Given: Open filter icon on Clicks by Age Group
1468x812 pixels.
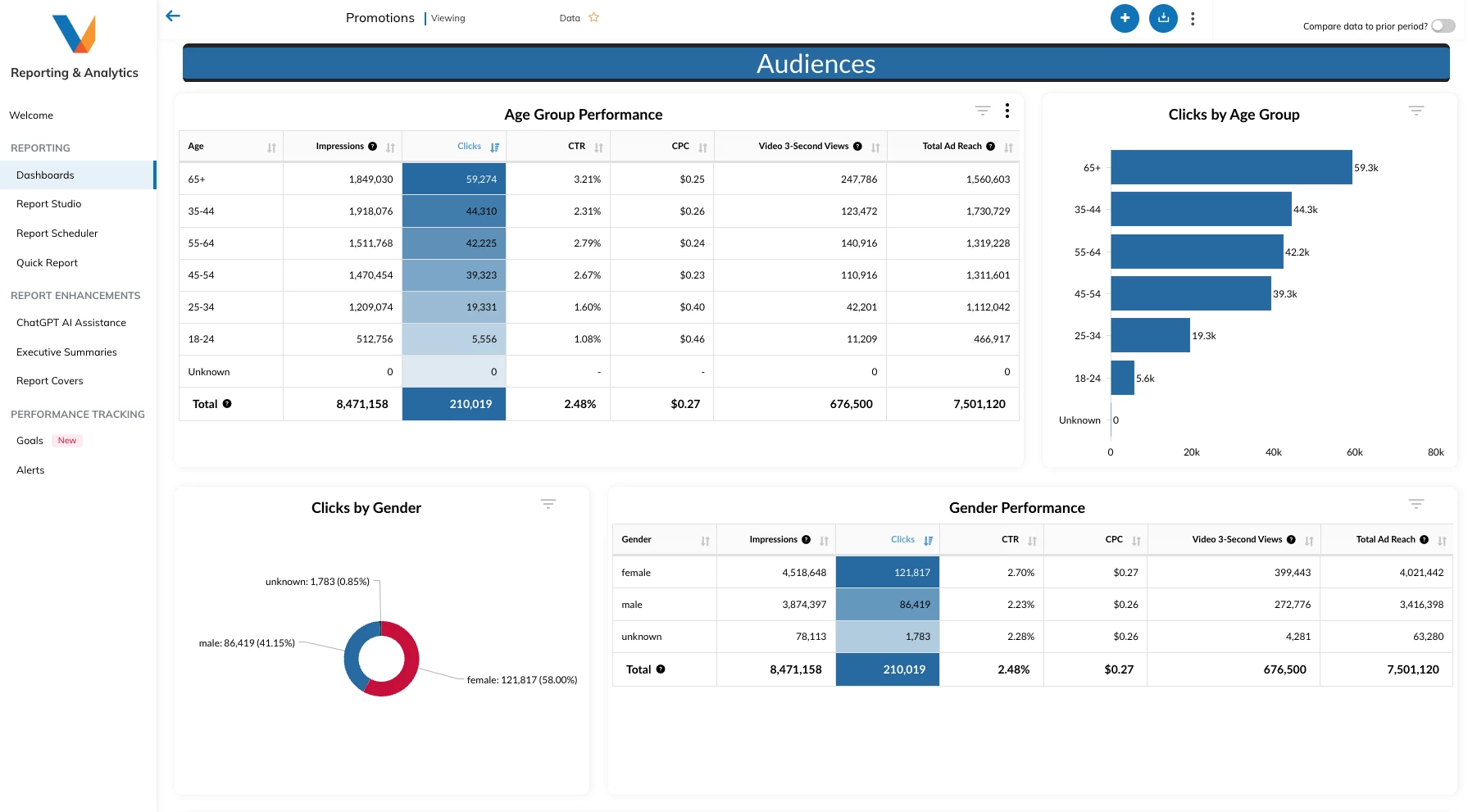Looking at the screenshot, I should [x=1416, y=111].
